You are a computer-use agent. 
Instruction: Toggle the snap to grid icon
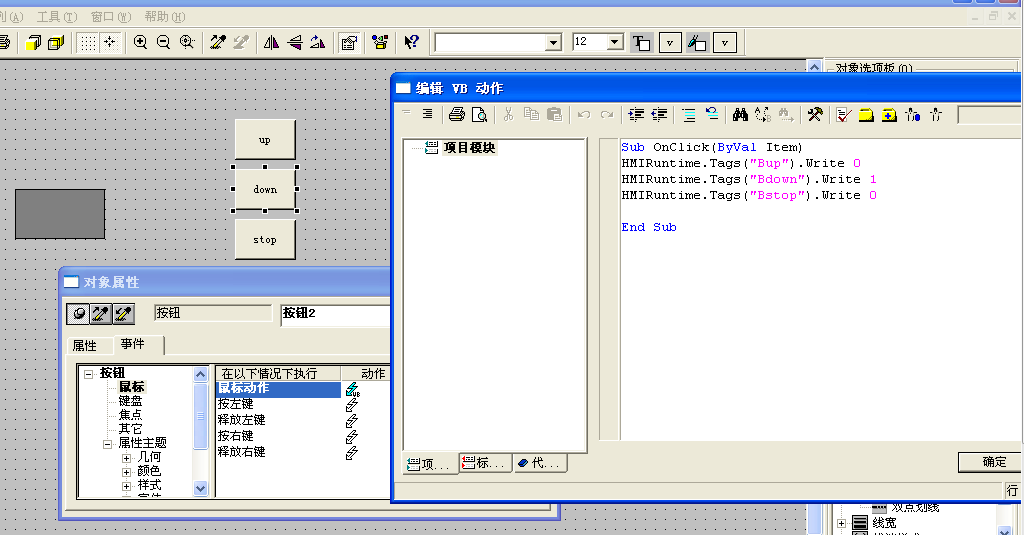click(110, 42)
